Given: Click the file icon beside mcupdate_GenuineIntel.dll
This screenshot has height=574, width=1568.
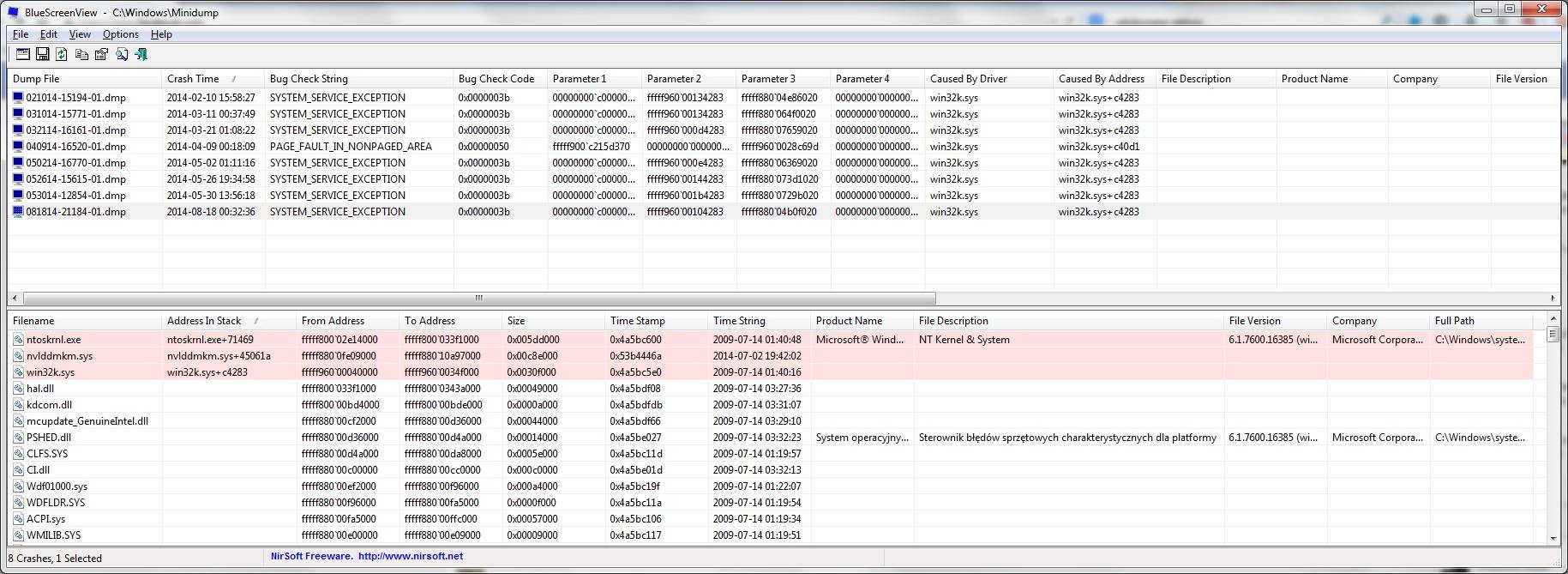Looking at the screenshot, I should [x=18, y=421].
